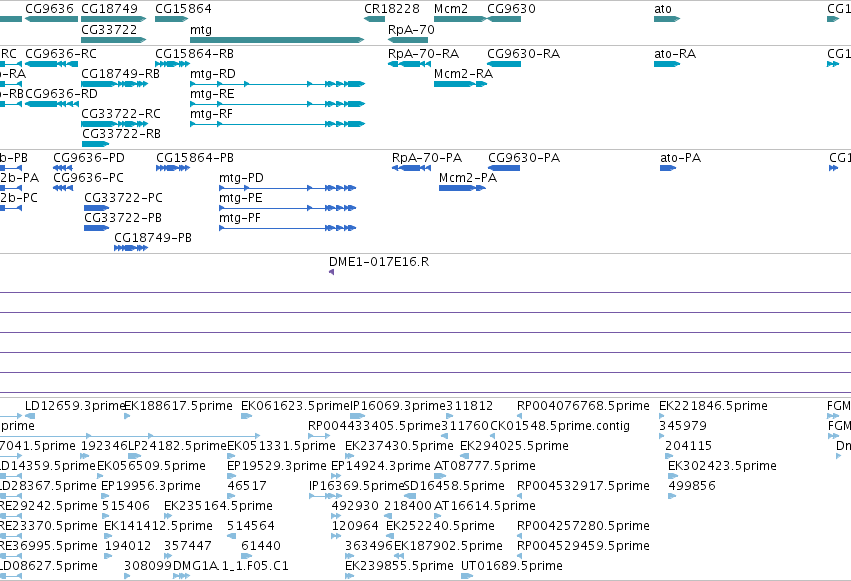Screen dimensions: 851x581
Task: Select EST EK294025.5prime
Action: click(x=515, y=446)
